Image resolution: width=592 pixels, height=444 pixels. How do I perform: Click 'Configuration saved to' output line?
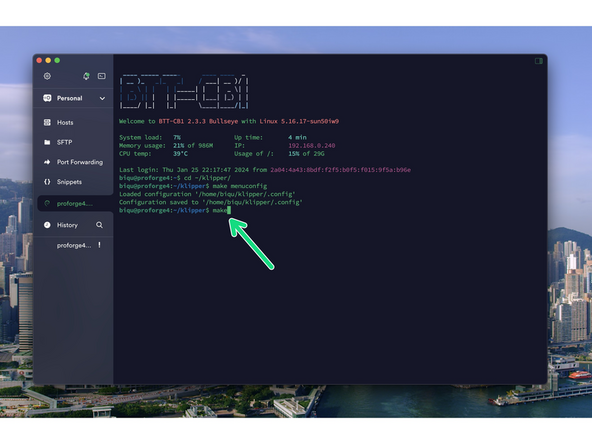click(211, 202)
